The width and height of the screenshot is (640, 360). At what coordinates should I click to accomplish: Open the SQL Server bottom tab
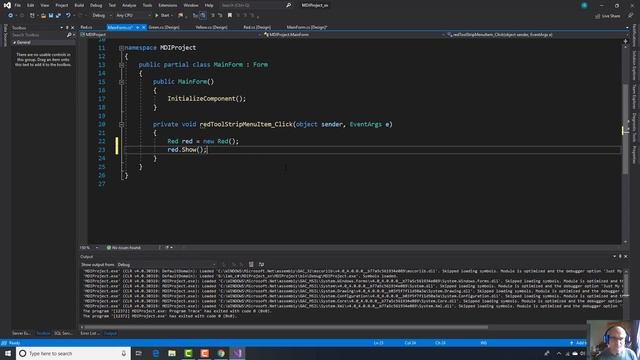(x=63, y=333)
